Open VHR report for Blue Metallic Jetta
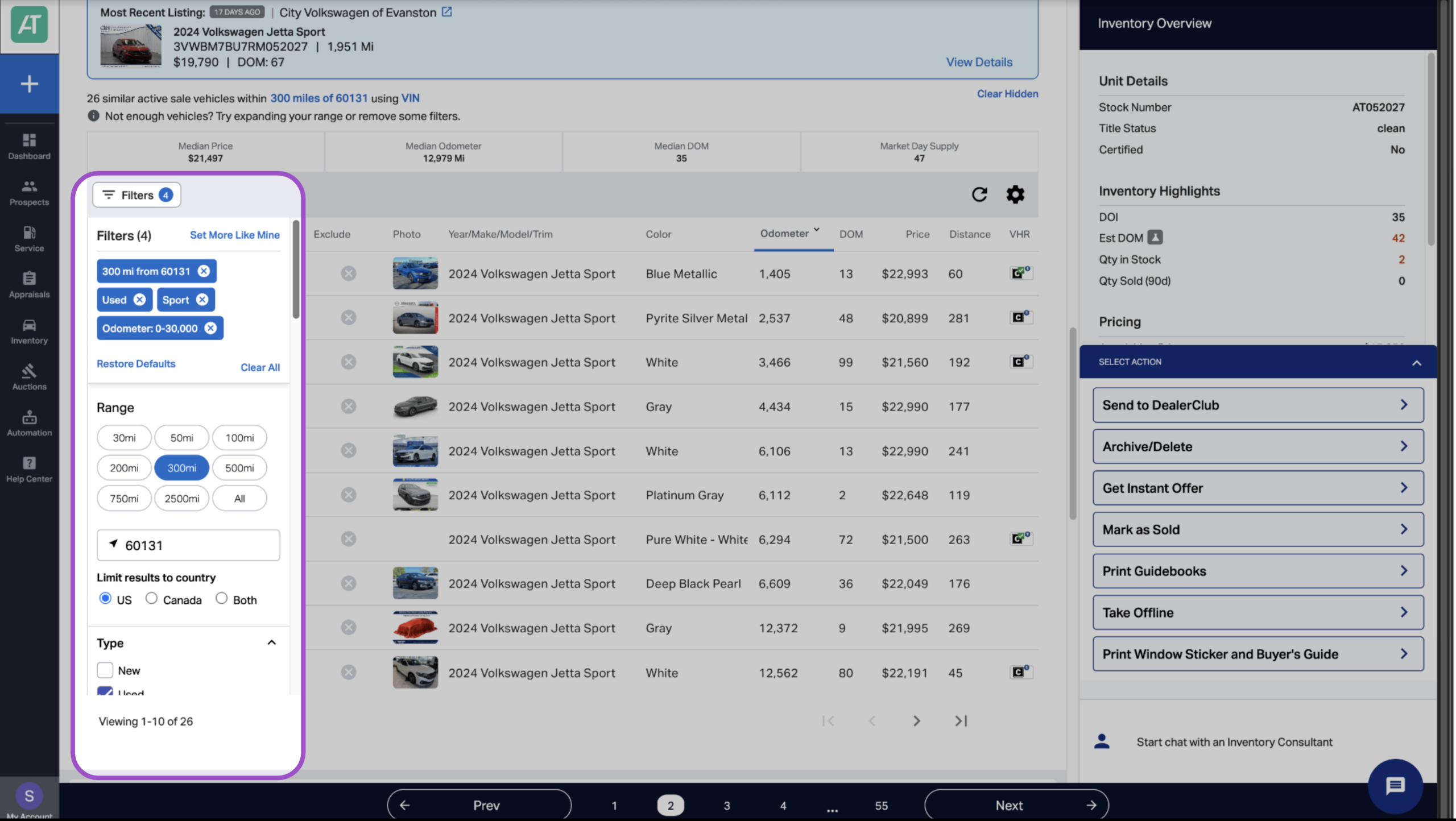1456x821 pixels. tap(1020, 273)
